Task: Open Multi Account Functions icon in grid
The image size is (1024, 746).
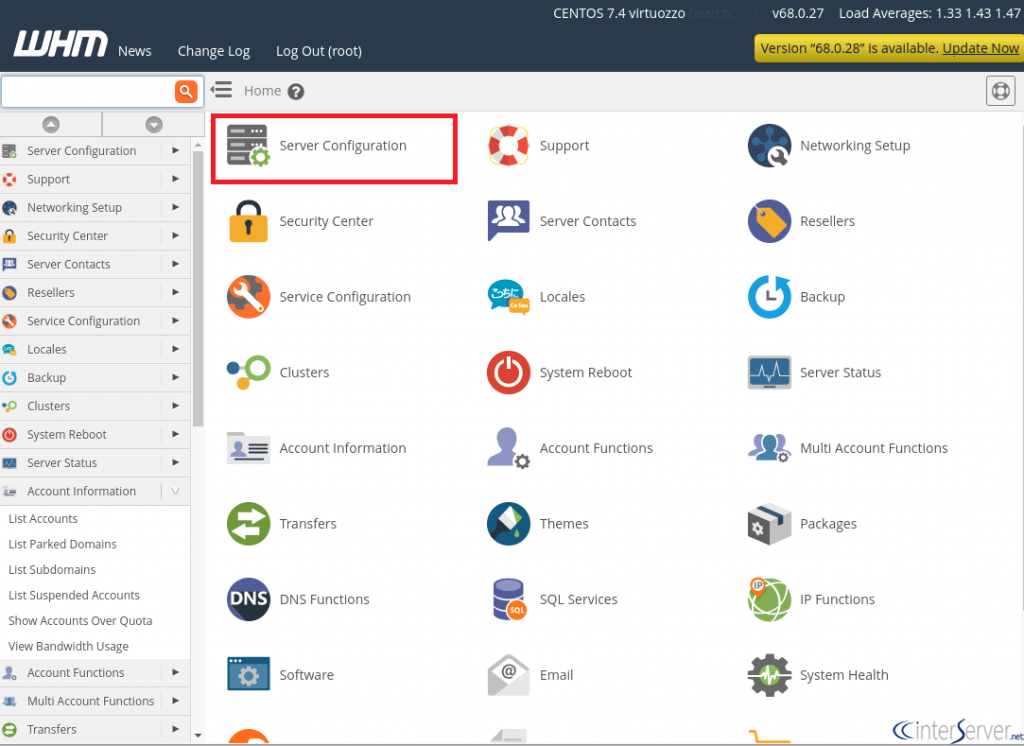Action: pos(769,448)
